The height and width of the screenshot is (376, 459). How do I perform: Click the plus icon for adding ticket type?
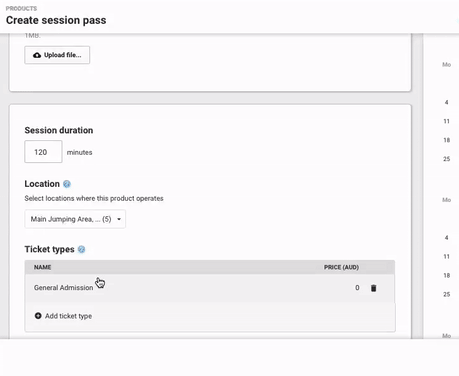click(38, 316)
